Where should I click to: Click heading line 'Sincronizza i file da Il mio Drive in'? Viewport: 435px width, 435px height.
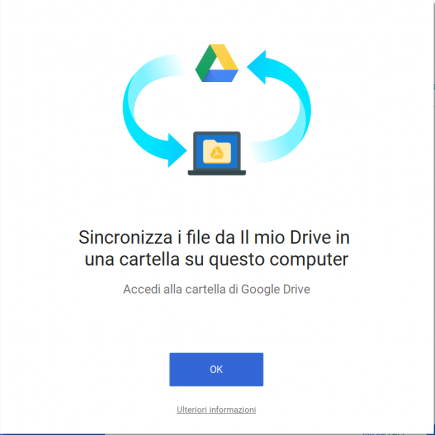pos(214,238)
